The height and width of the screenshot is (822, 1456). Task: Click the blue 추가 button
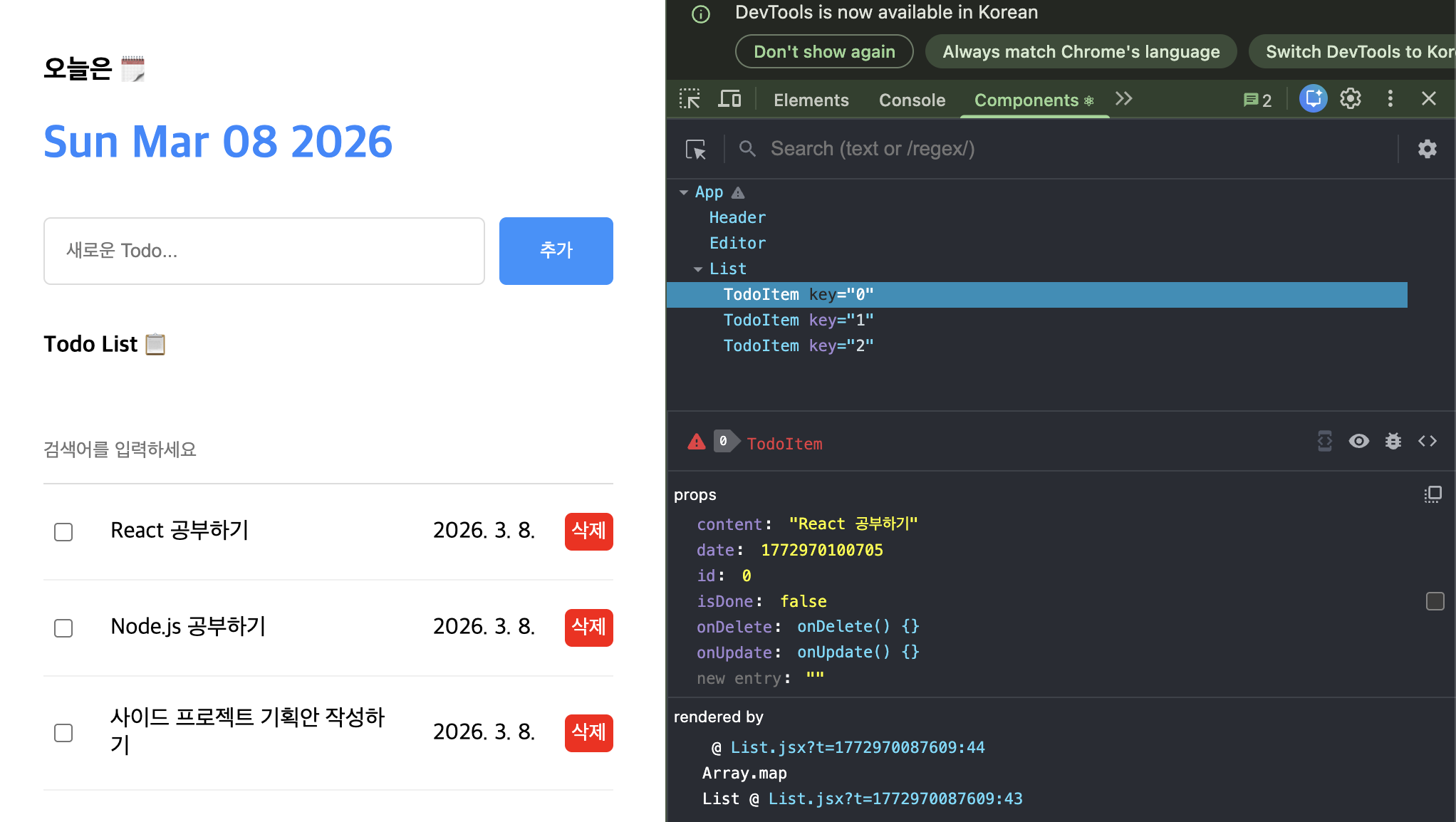click(x=556, y=251)
